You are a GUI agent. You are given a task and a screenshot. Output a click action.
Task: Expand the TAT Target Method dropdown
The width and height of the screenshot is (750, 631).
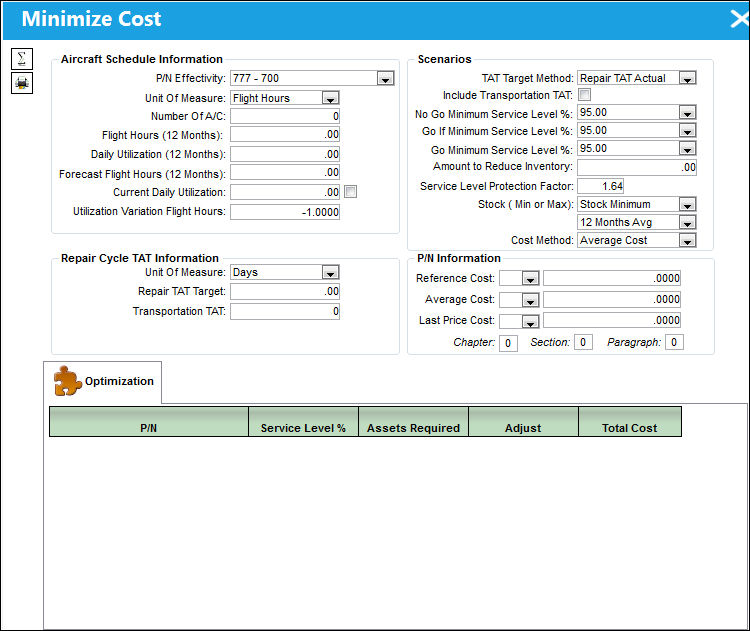pyautogui.click(x=687, y=78)
